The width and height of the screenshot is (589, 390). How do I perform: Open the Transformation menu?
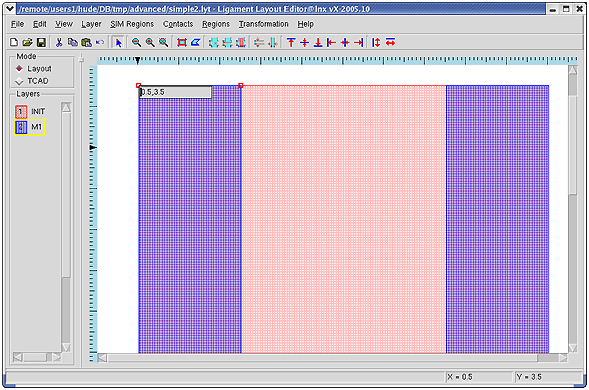coord(264,24)
